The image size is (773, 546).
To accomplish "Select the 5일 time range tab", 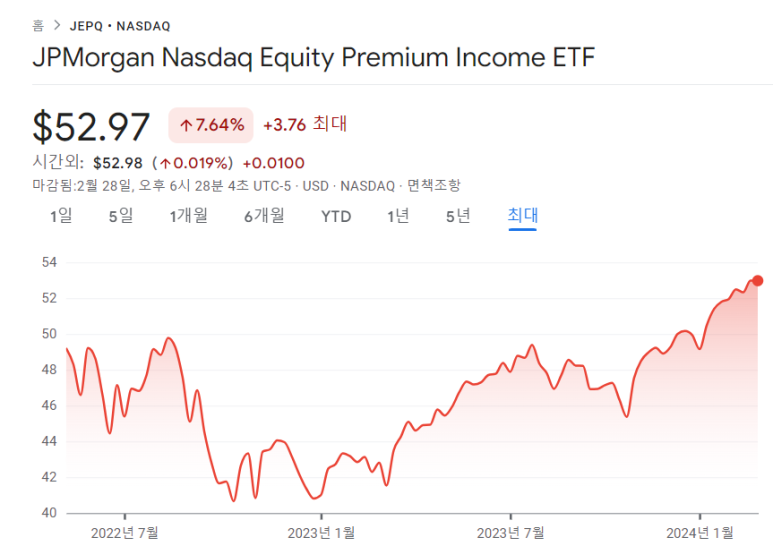I will click(121, 216).
